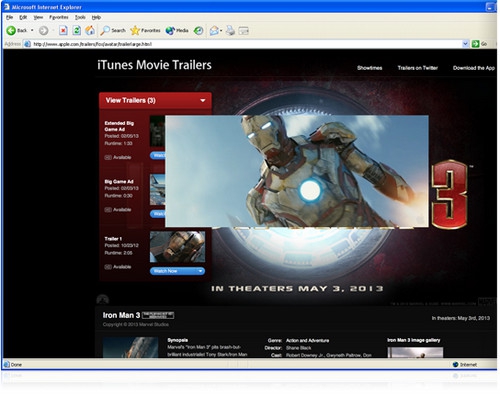
Task: Open the Trailer 1 thumbnail image
Action: tap(177, 247)
